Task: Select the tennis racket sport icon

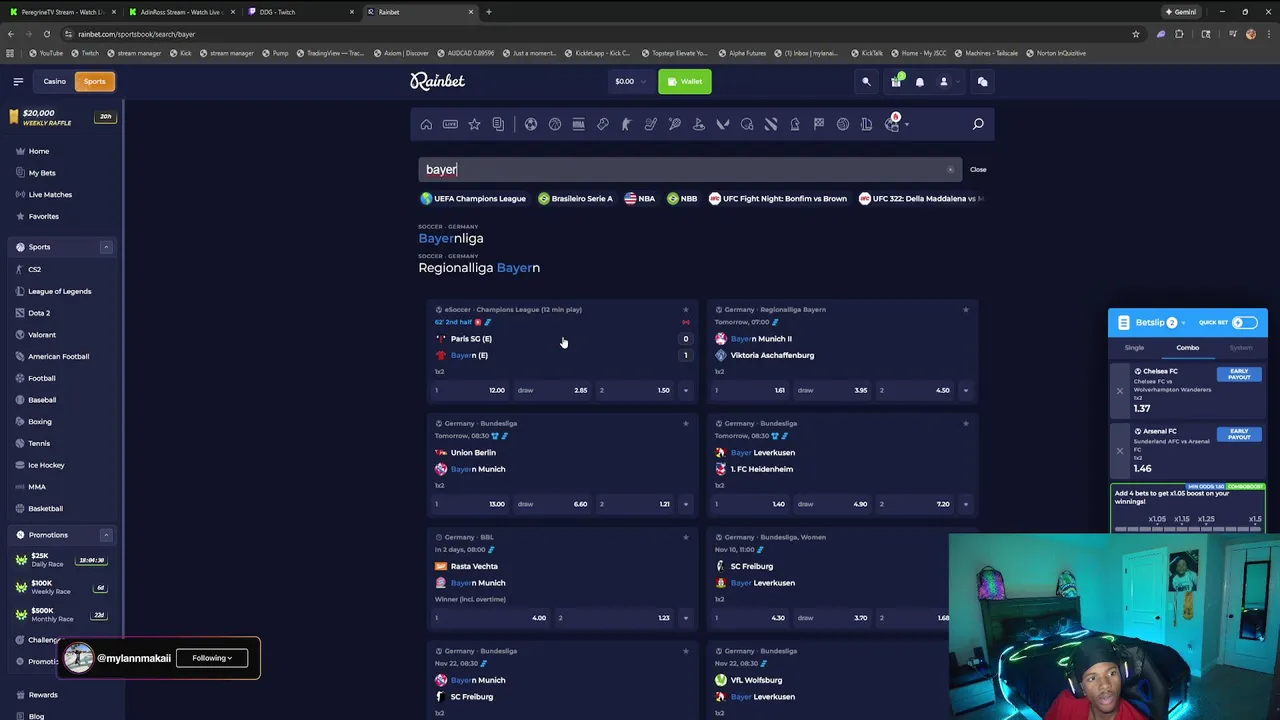Action: (x=675, y=124)
